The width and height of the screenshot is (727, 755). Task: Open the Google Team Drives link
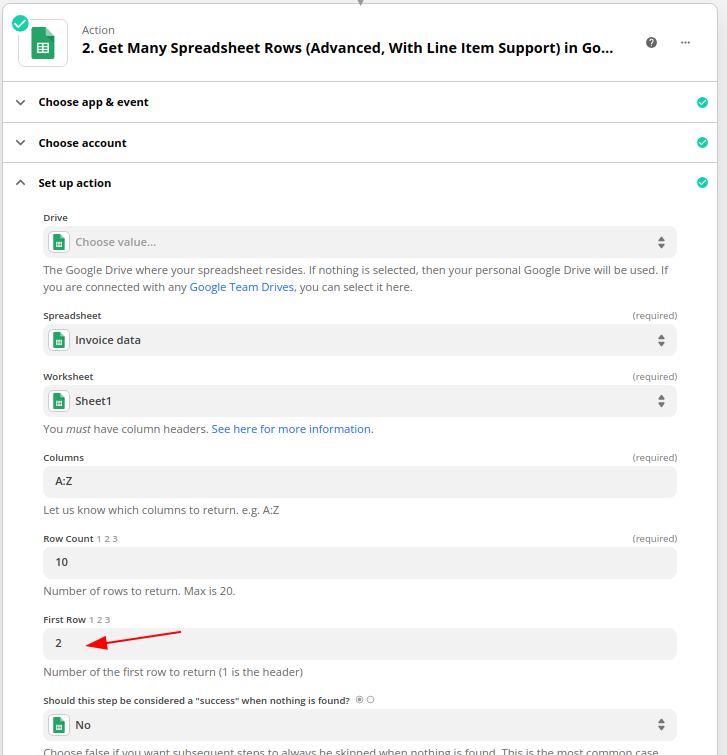(x=241, y=287)
